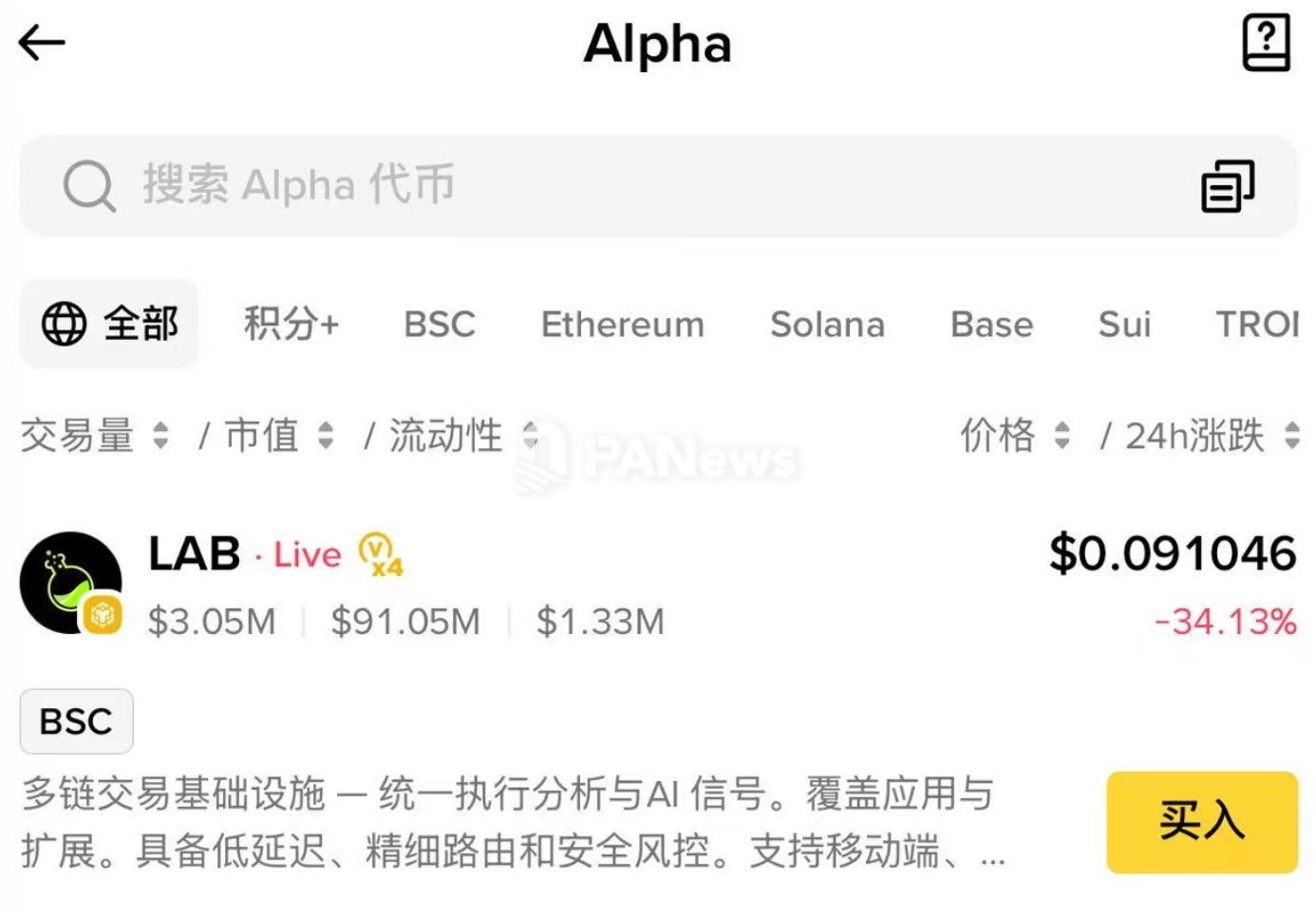
Task: Switch to the Ethereum tab
Action: click(623, 325)
